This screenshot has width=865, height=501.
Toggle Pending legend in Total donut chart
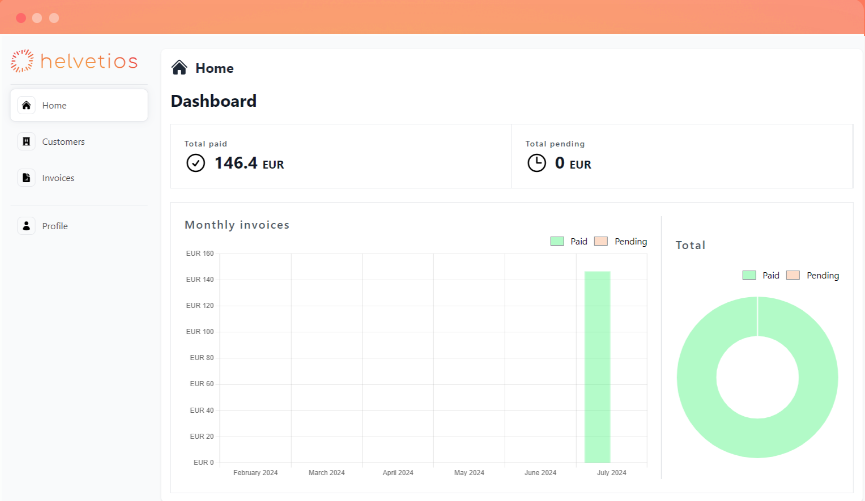793,275
